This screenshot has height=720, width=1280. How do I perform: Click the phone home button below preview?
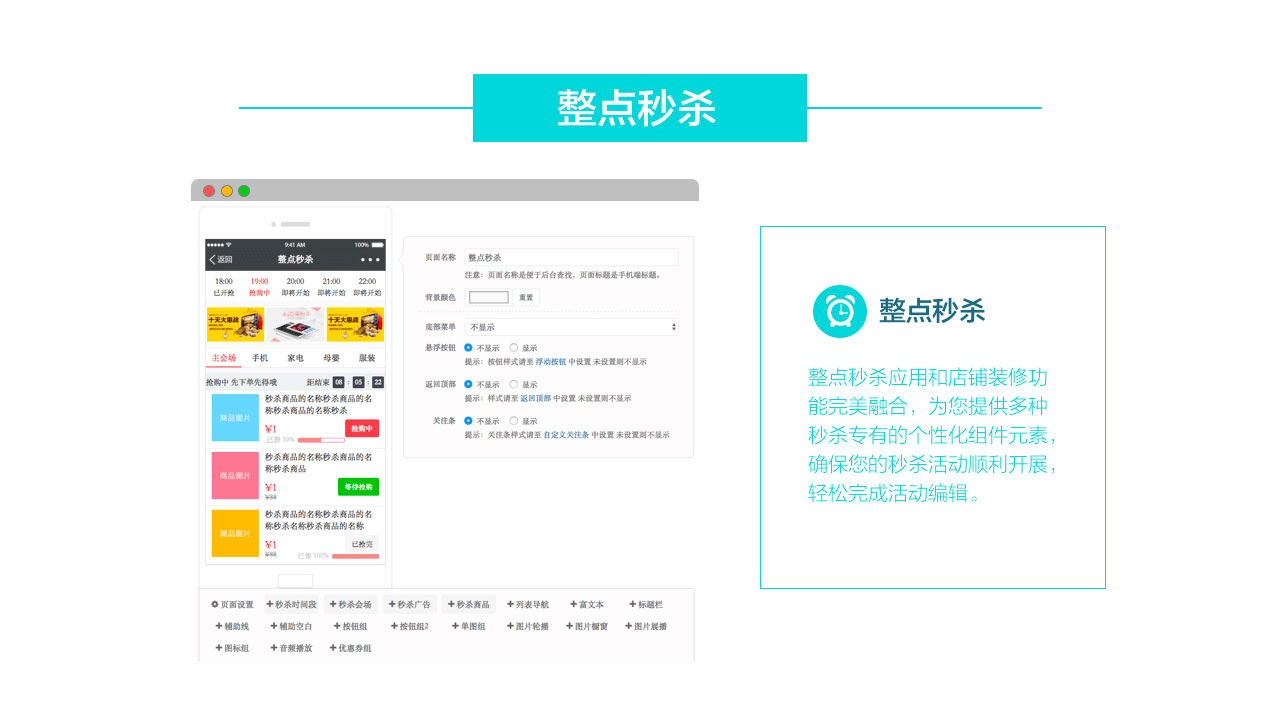point(295,581)
